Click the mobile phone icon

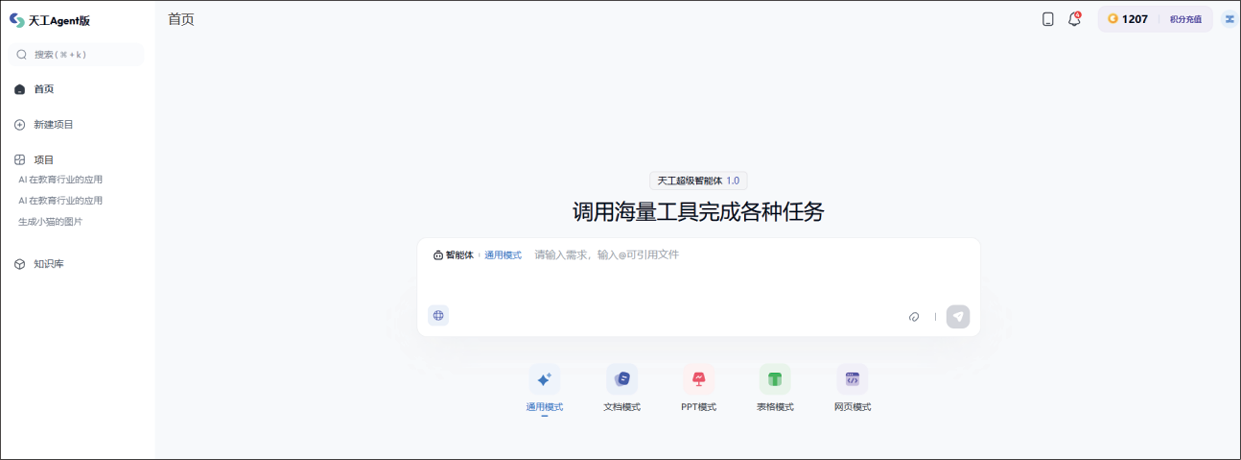[x=1048, y=19]
